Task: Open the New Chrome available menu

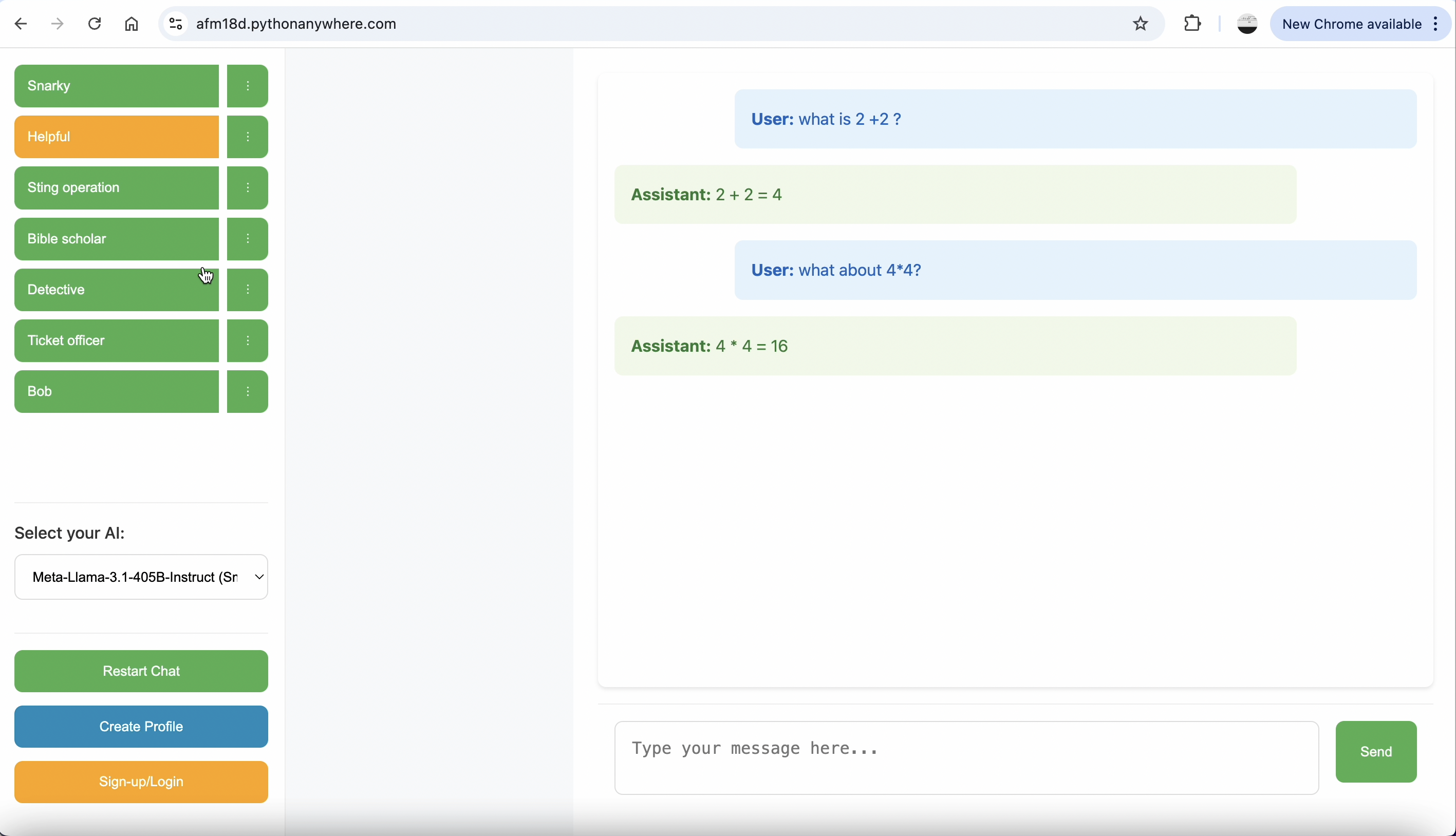Action: click(x=1360, y=24)
